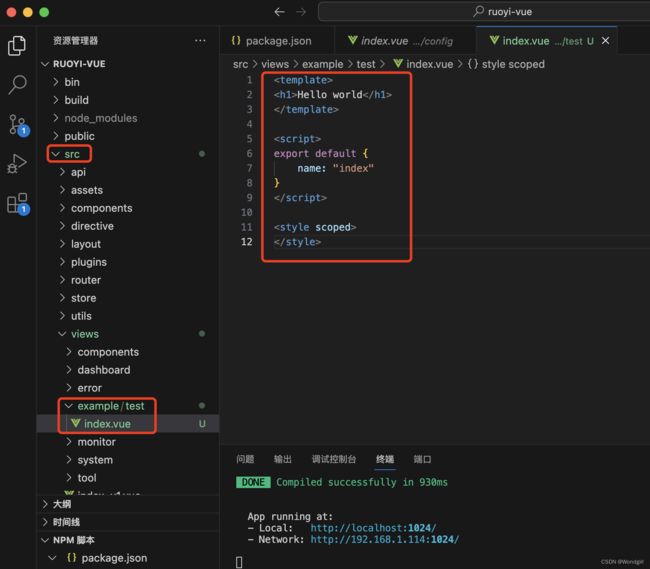Expand the 大纲 outline section
Viewport: 650px width, 569px height.
click(x=128, y=504)
